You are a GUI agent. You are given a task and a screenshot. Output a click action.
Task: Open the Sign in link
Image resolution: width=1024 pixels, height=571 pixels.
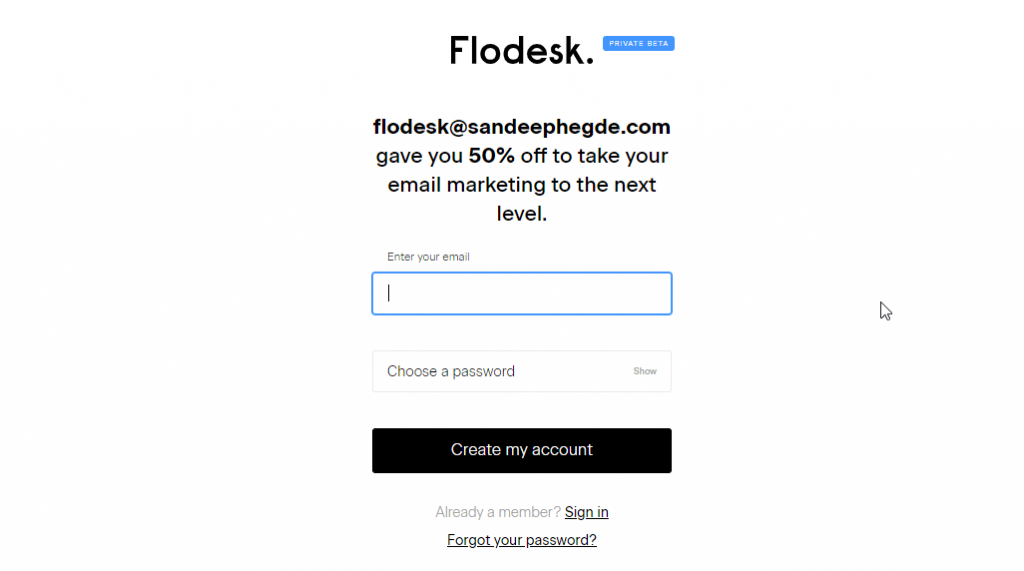(586, 512)
